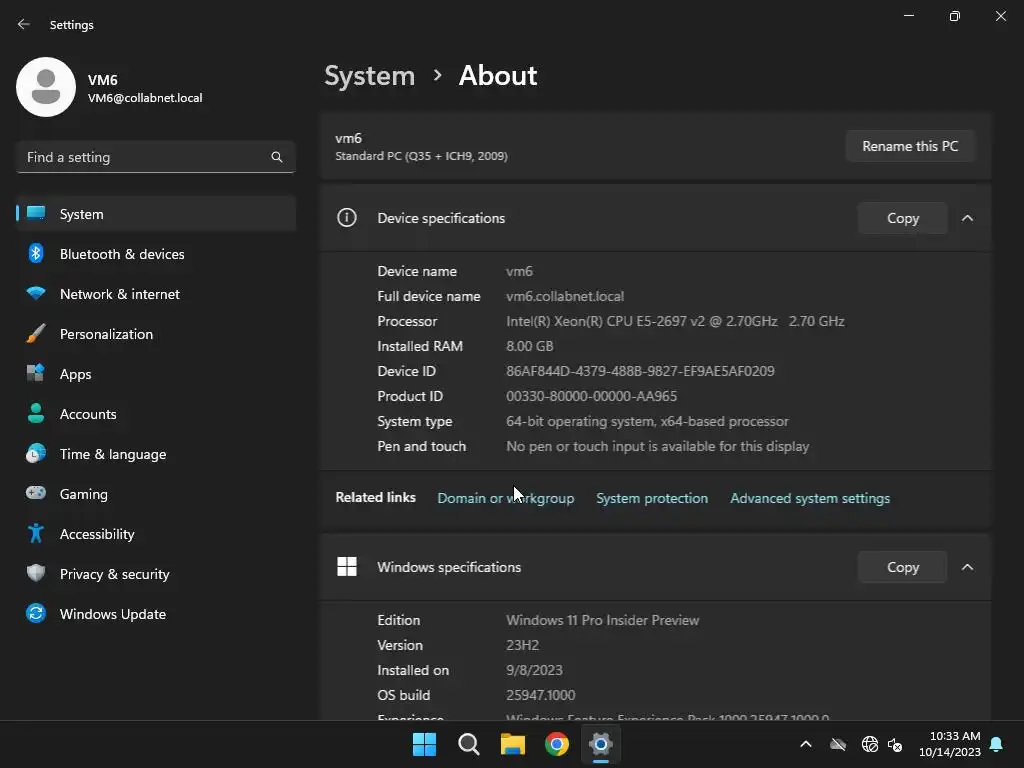The height and width of the screenshot is (768, 1024).
Task: Copy the Device specifications
Action: [x=903, y=218]
